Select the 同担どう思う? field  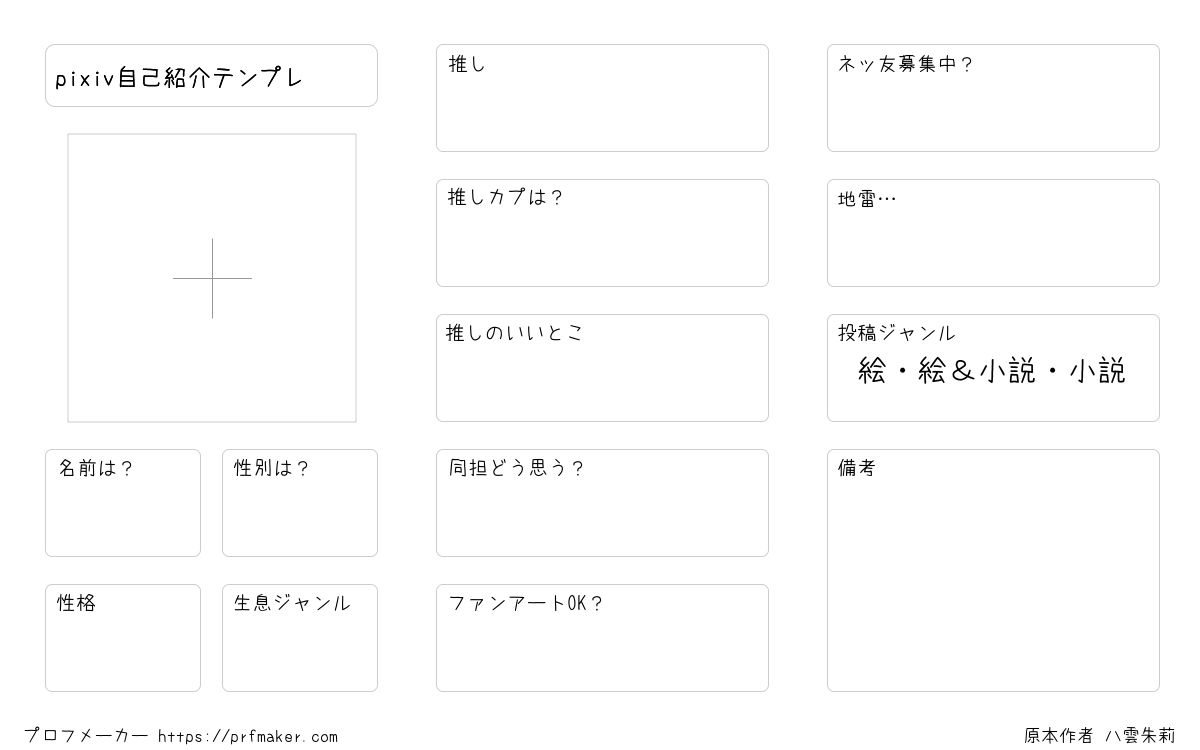click(602, 503)
